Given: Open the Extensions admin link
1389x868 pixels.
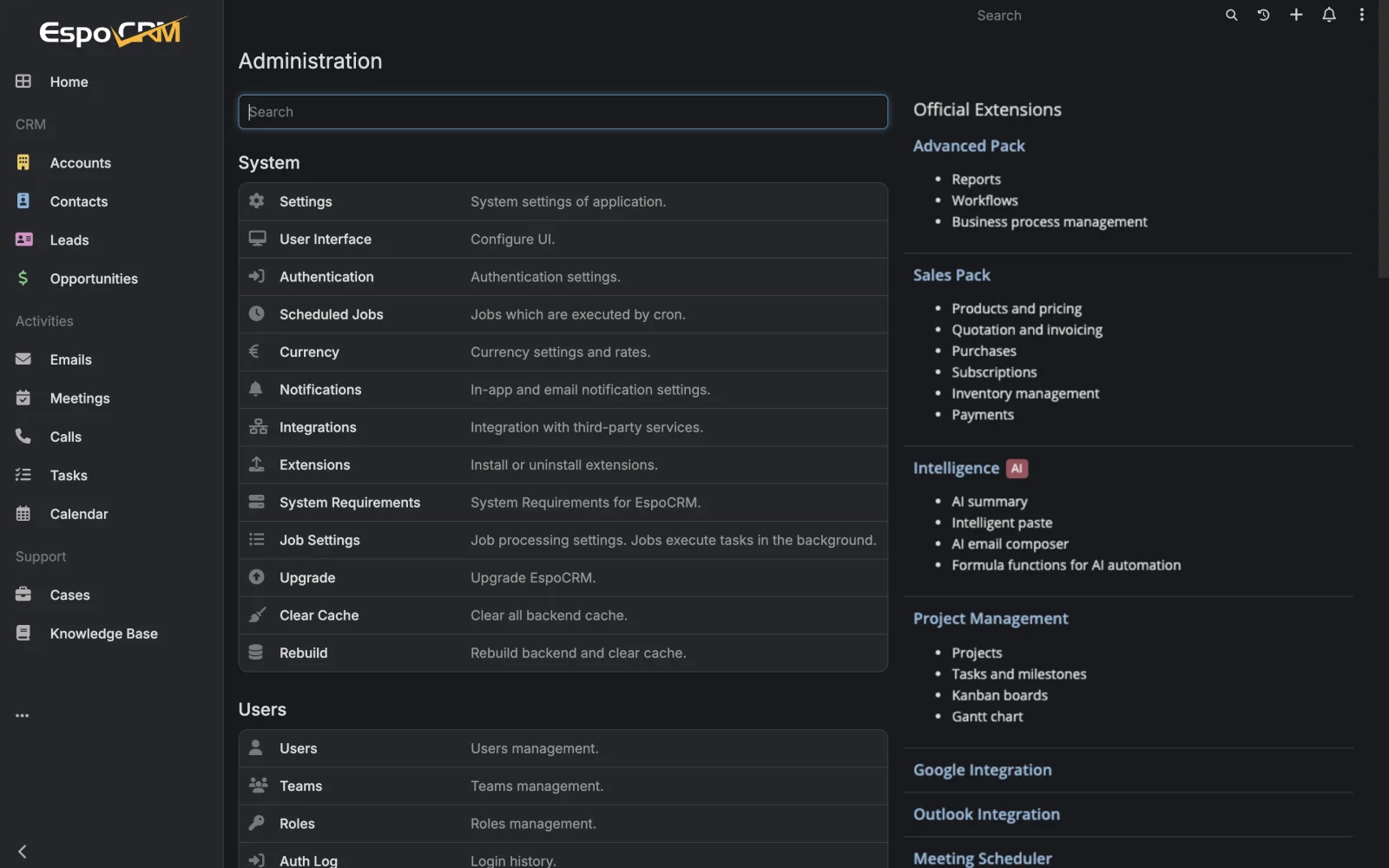Looking at the screenshot, I should pos(314,465).
